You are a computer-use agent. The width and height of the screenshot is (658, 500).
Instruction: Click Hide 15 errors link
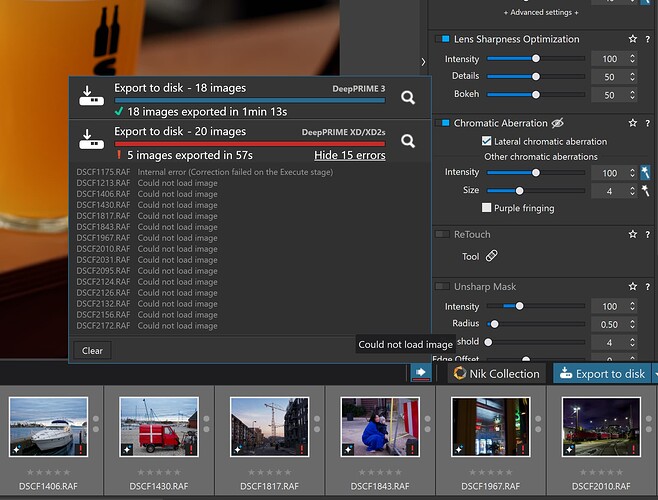click(x=349, y=155)
